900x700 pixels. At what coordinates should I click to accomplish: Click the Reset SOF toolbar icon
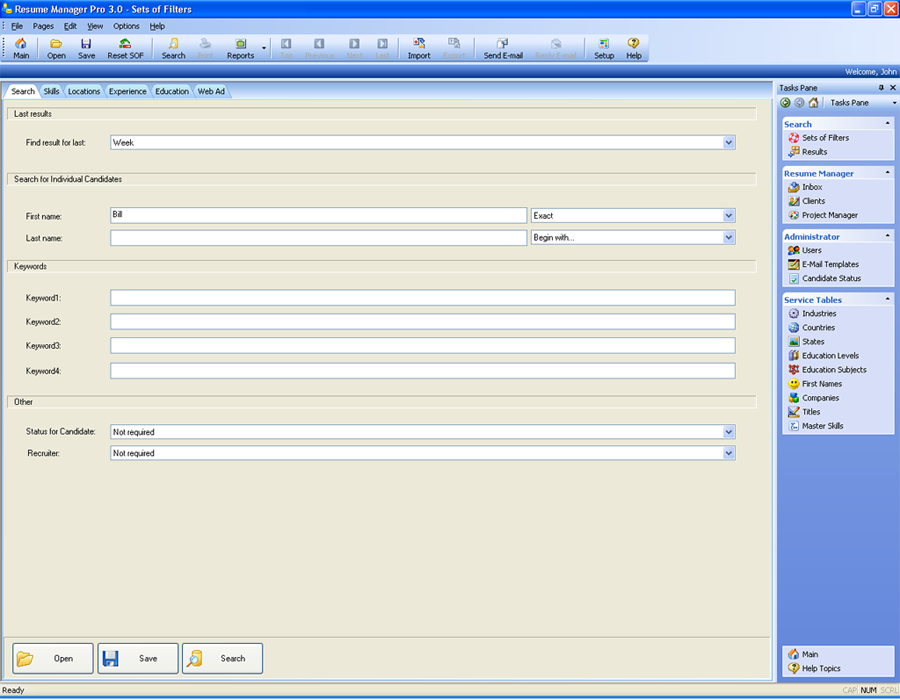pos(125,48)
